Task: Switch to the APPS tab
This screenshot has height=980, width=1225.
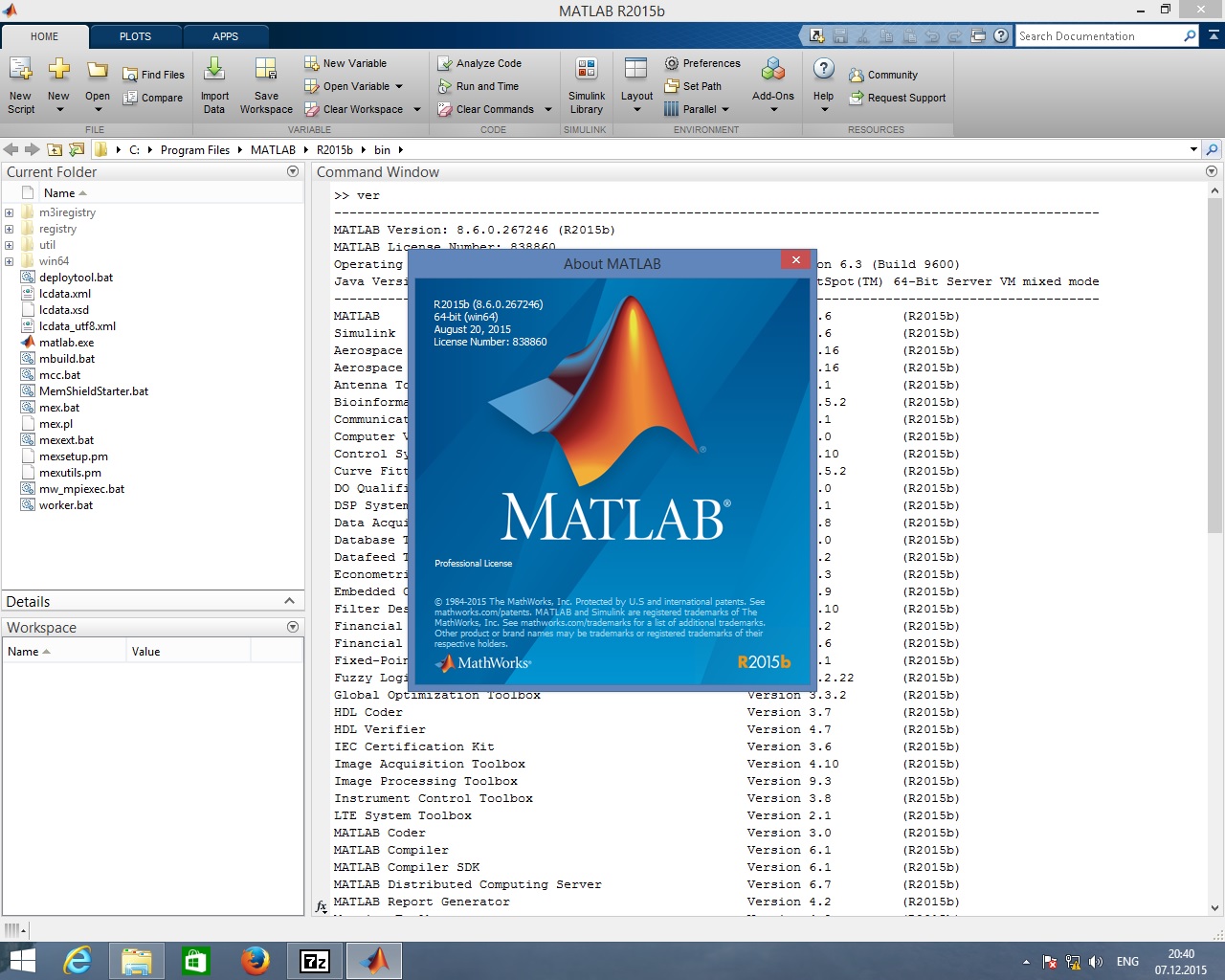Action: [225, 36]
